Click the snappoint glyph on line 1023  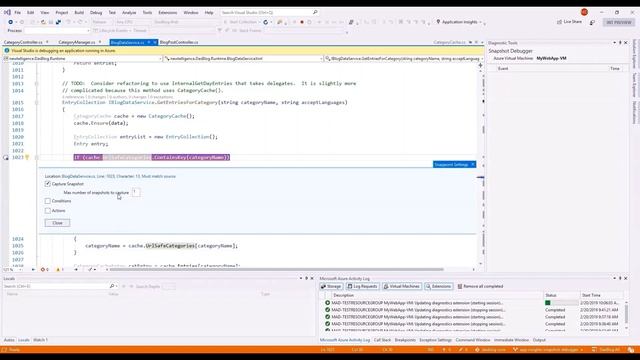pos(6,158)
